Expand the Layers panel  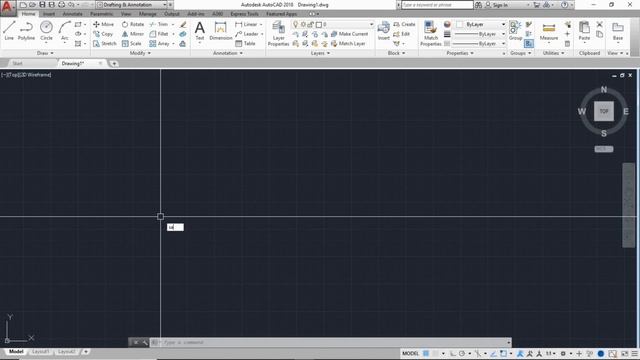click(320, 53)
